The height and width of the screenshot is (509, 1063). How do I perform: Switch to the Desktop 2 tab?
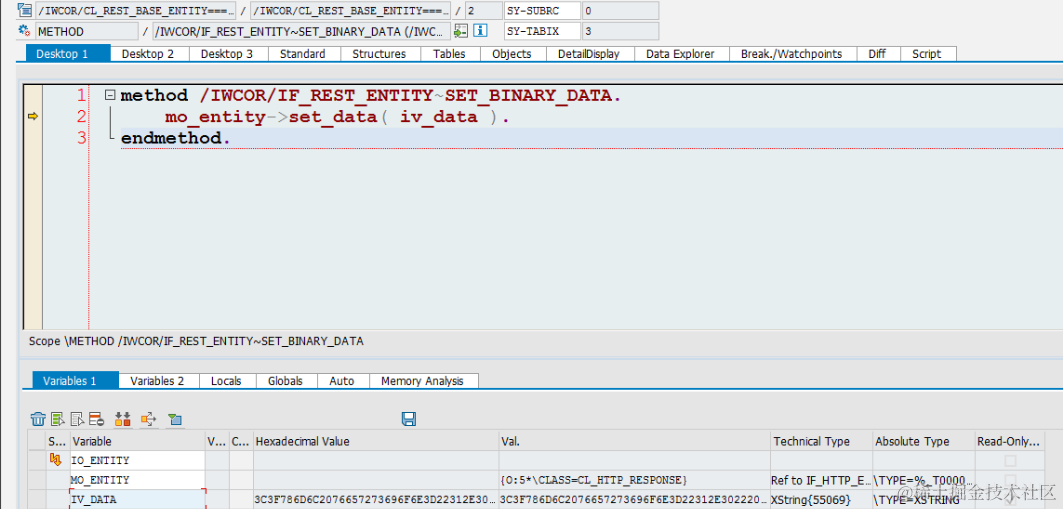coord(148,54)
